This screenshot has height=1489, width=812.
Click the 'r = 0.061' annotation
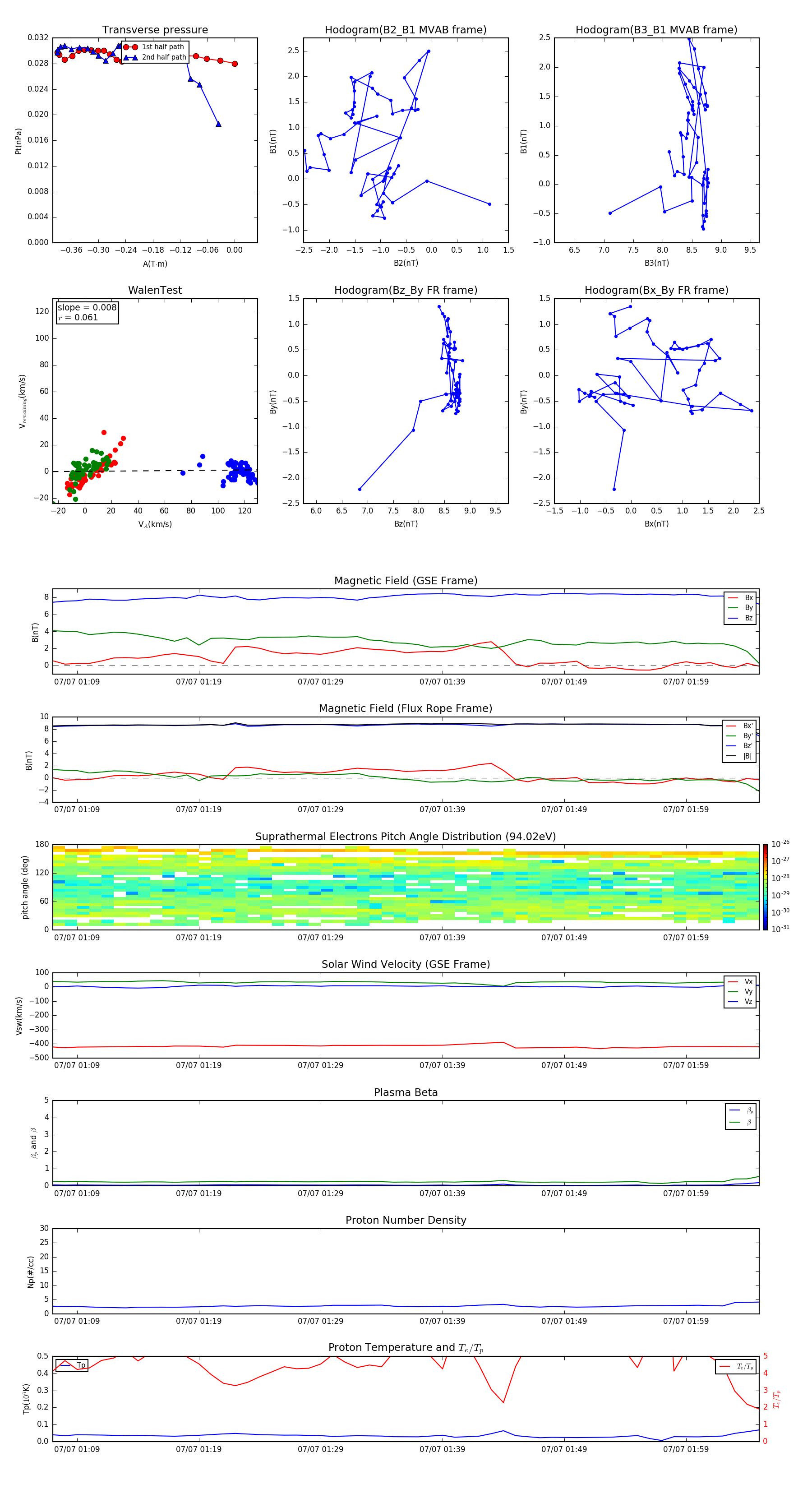78,317
